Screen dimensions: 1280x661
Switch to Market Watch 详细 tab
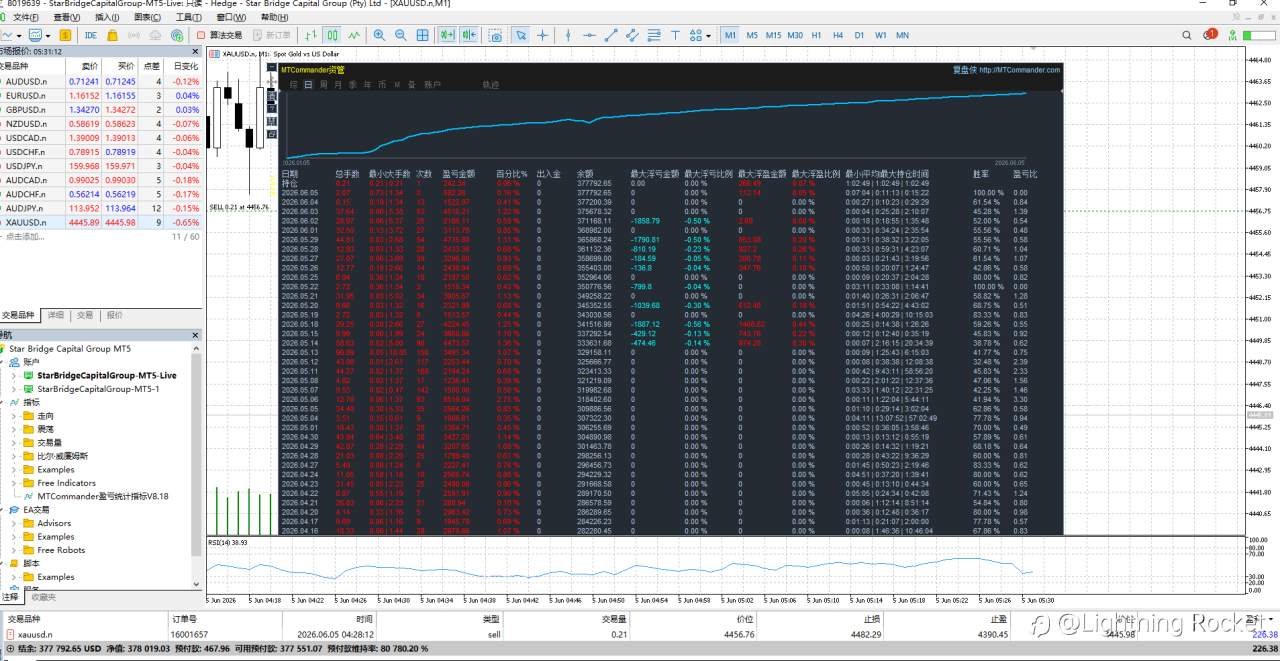coord(57,315)
